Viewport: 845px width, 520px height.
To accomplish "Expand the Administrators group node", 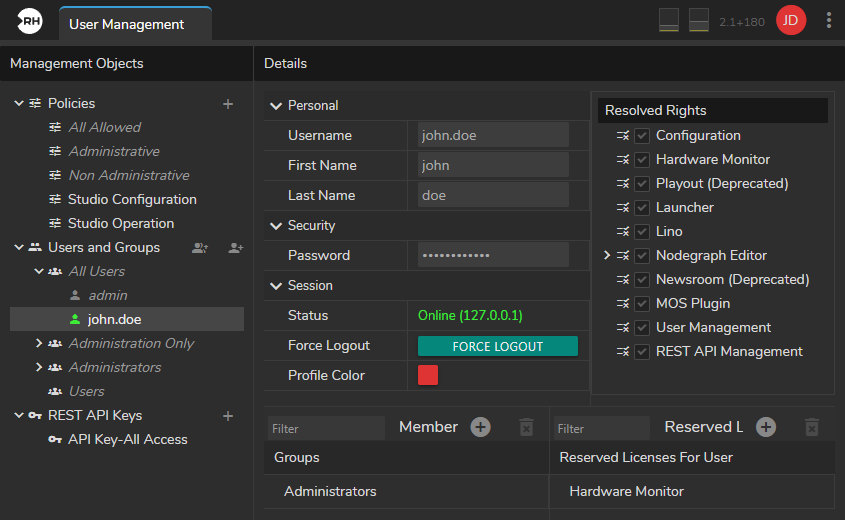I will point(39,368).
